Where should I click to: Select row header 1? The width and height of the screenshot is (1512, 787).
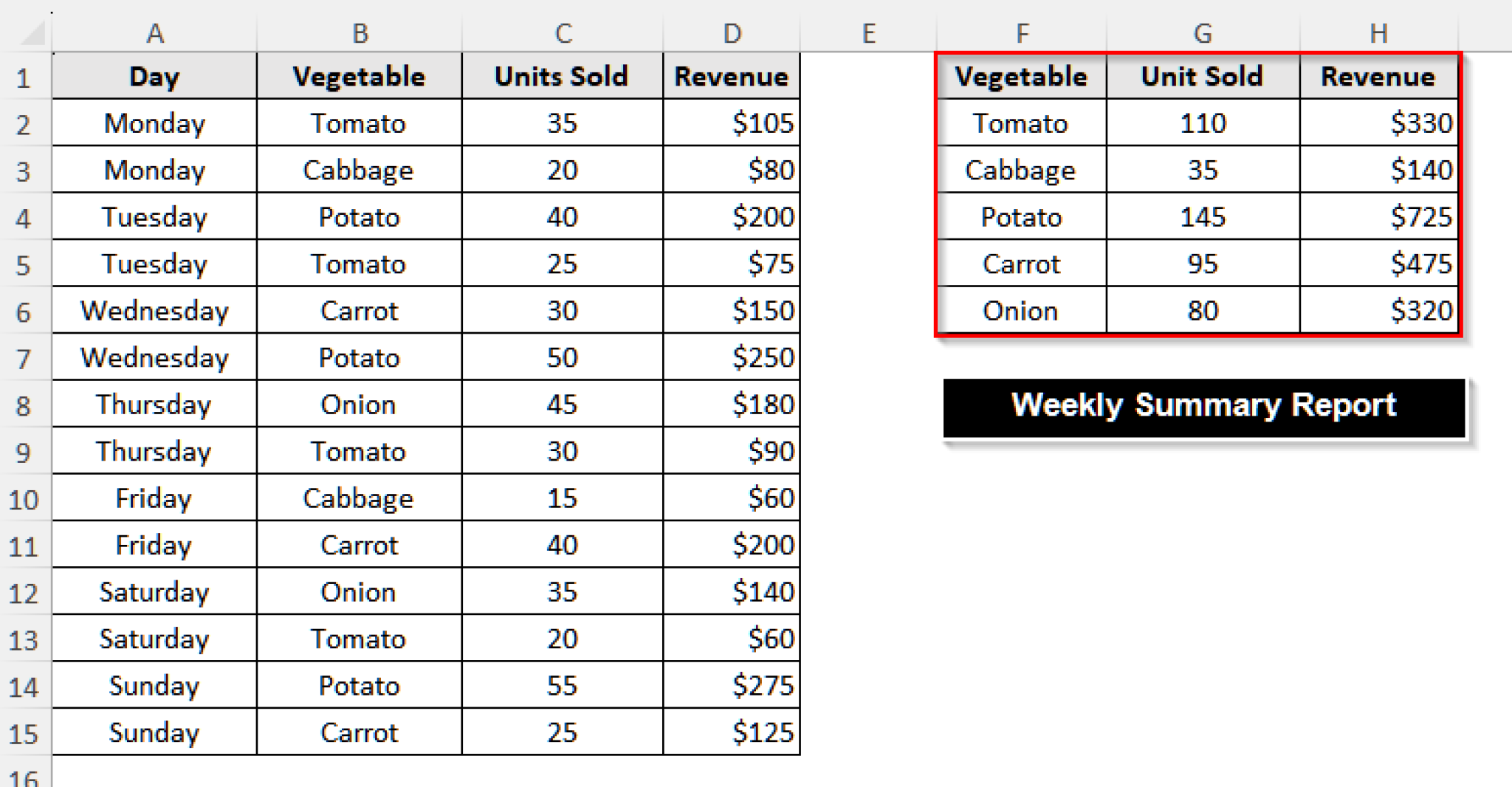click(24, 76)
